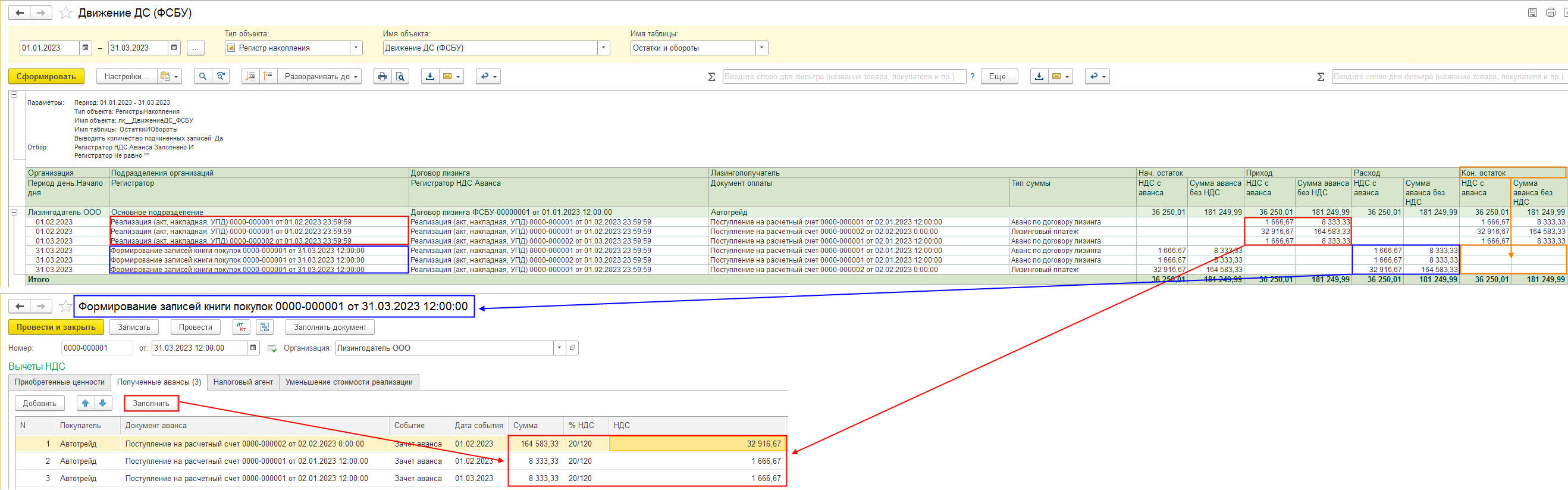Screen dimensions: 1568x490
Task: Click the Заполнить button above advances table
Action: [x=151, y=404]
